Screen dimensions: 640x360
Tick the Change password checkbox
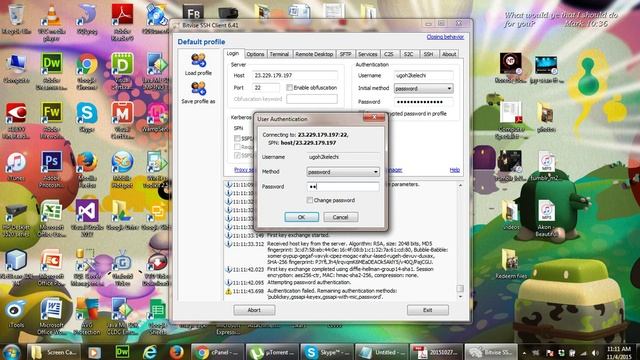[x=310, y=200]
